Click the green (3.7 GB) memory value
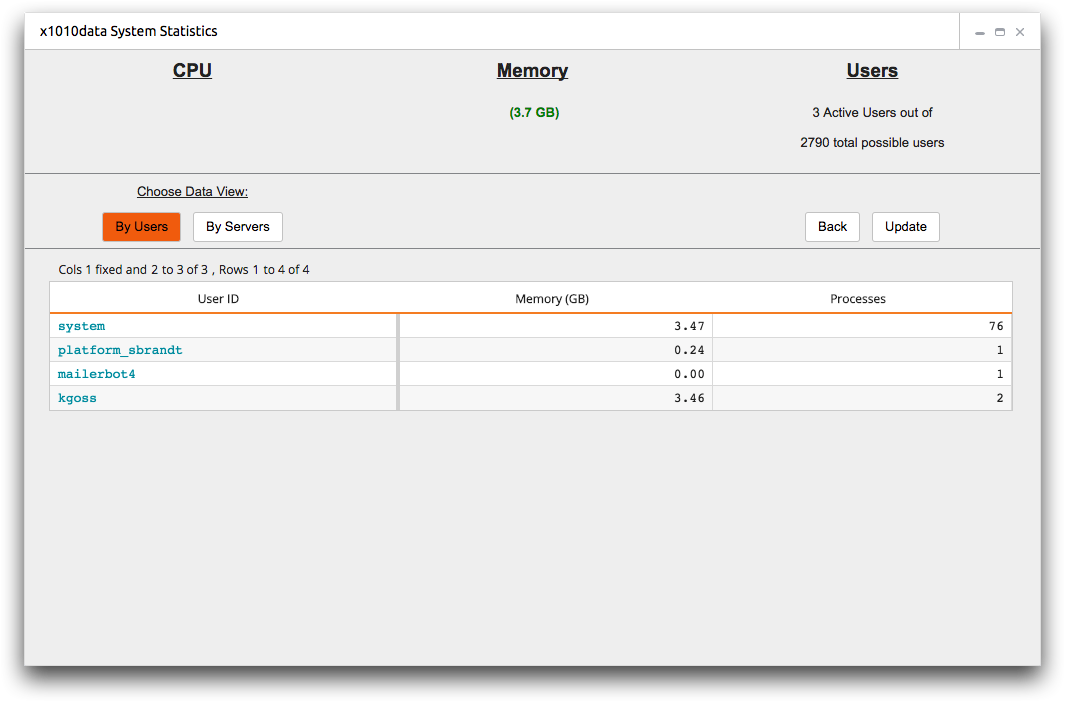 535,113
